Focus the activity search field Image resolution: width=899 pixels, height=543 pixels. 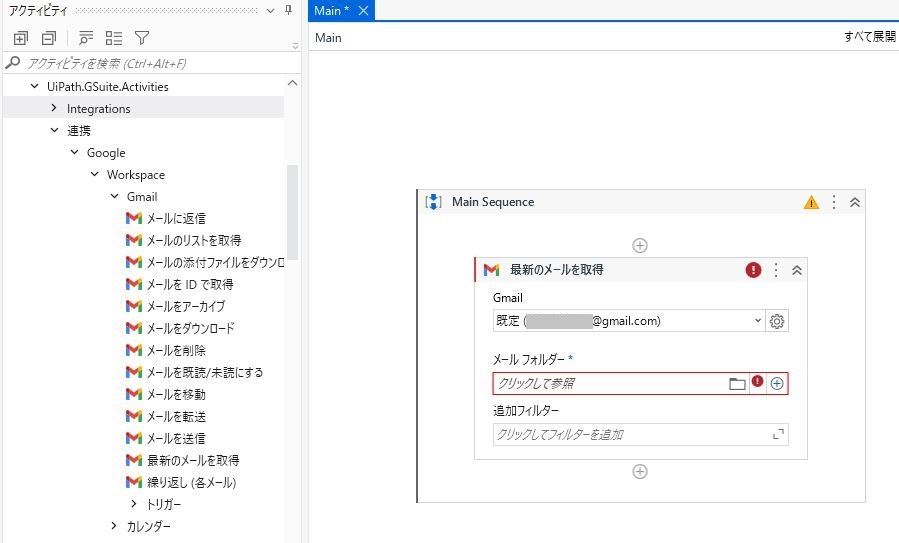point(152,63)
